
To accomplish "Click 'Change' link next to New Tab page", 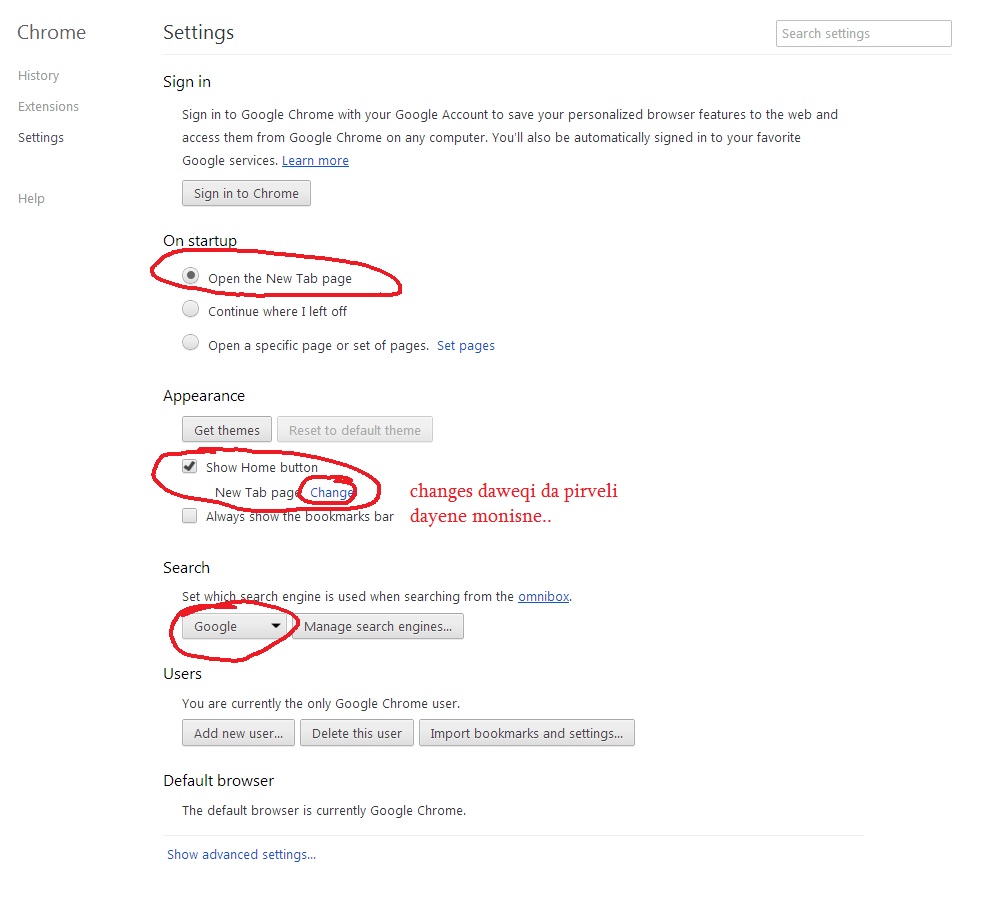I will (x=331, y=492).
